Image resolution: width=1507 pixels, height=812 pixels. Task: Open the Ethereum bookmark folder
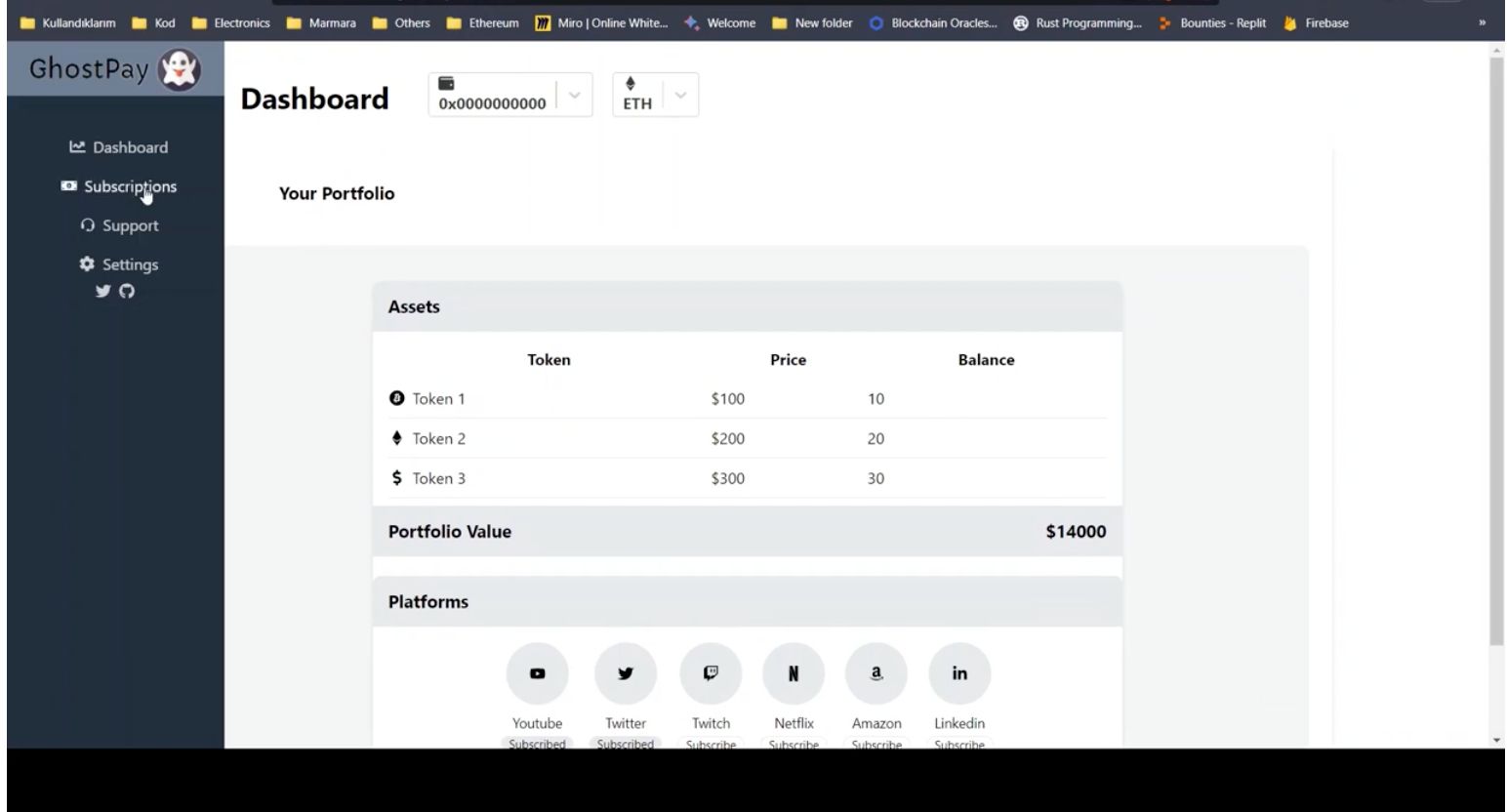(x=482, y=23)
